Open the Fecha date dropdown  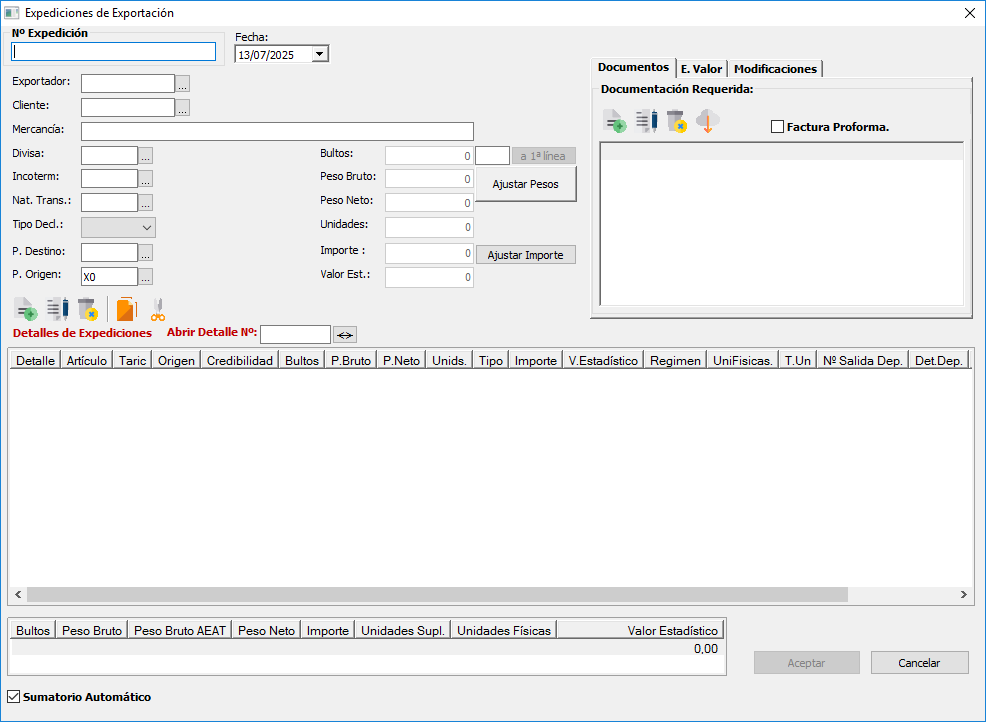[319, 54]
